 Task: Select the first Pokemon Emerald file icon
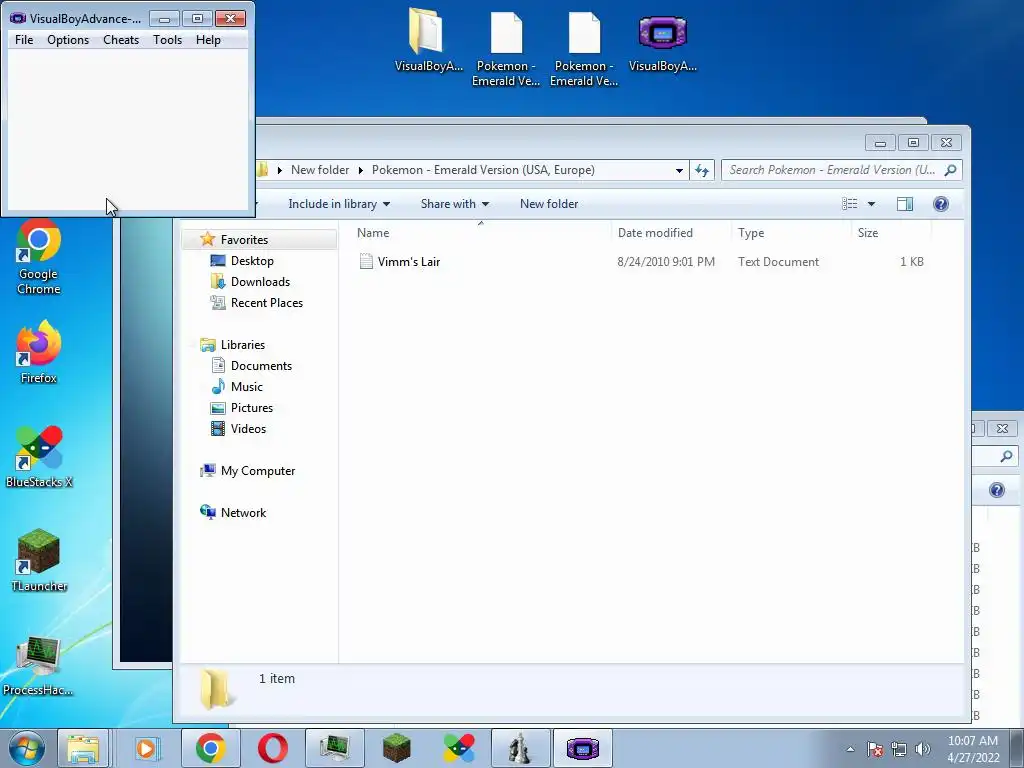(x=505, y=47)
